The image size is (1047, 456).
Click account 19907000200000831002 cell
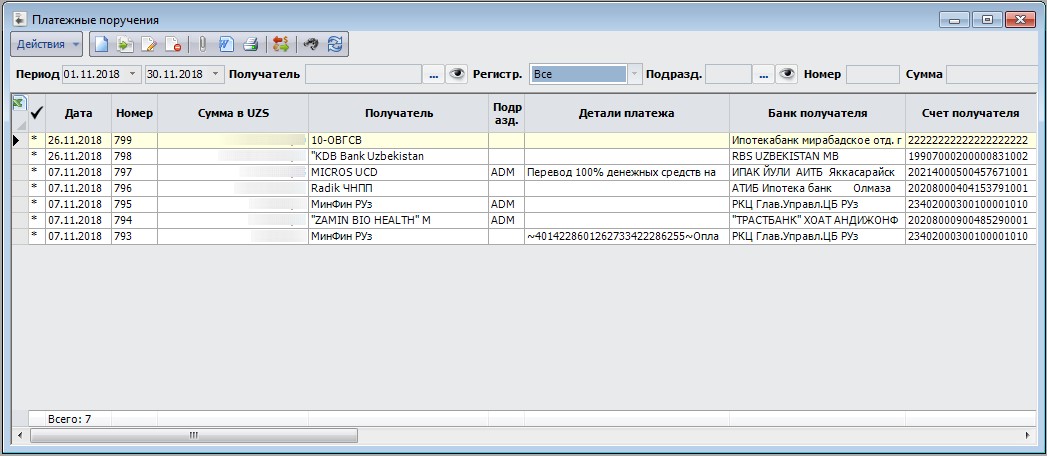[973, 156]
